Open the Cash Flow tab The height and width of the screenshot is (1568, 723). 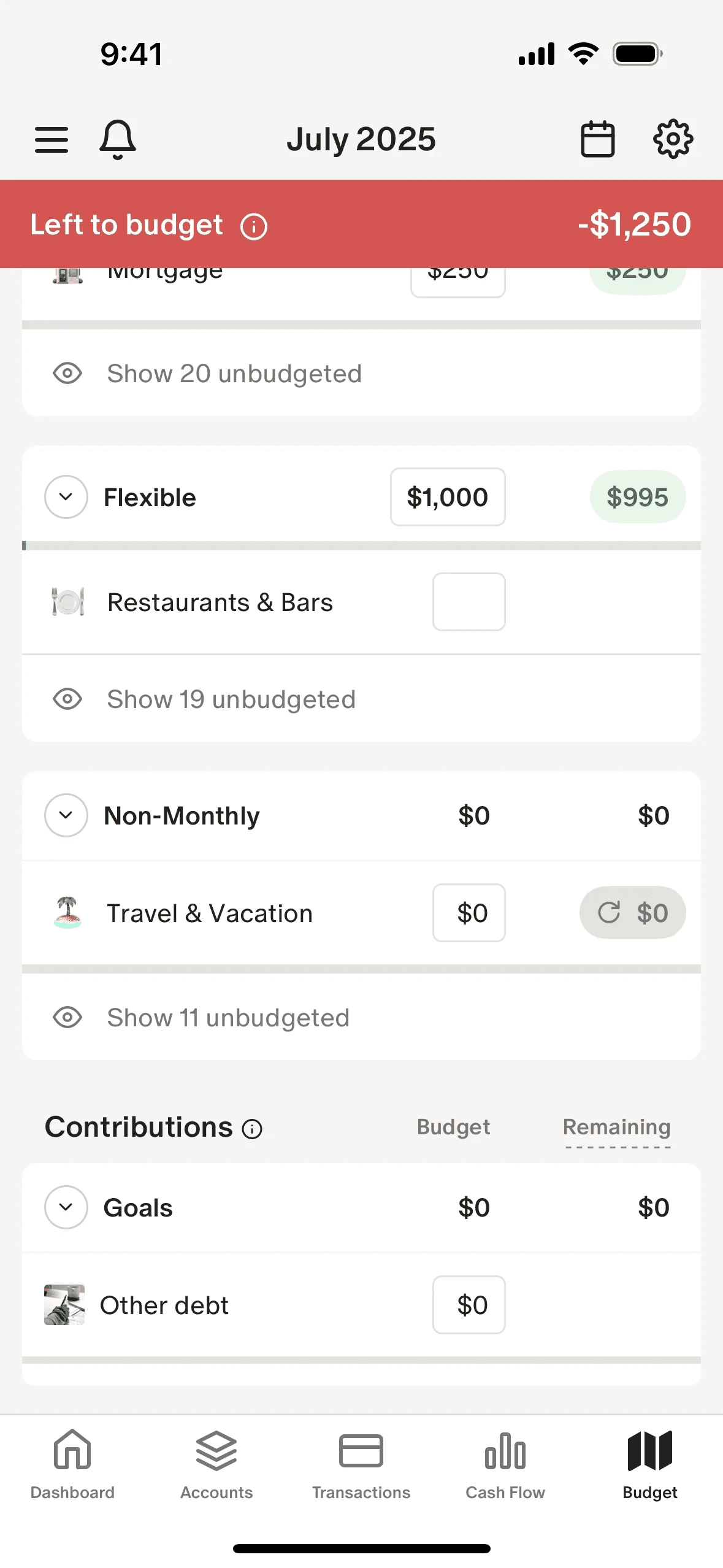click(x=505, y=1464)
